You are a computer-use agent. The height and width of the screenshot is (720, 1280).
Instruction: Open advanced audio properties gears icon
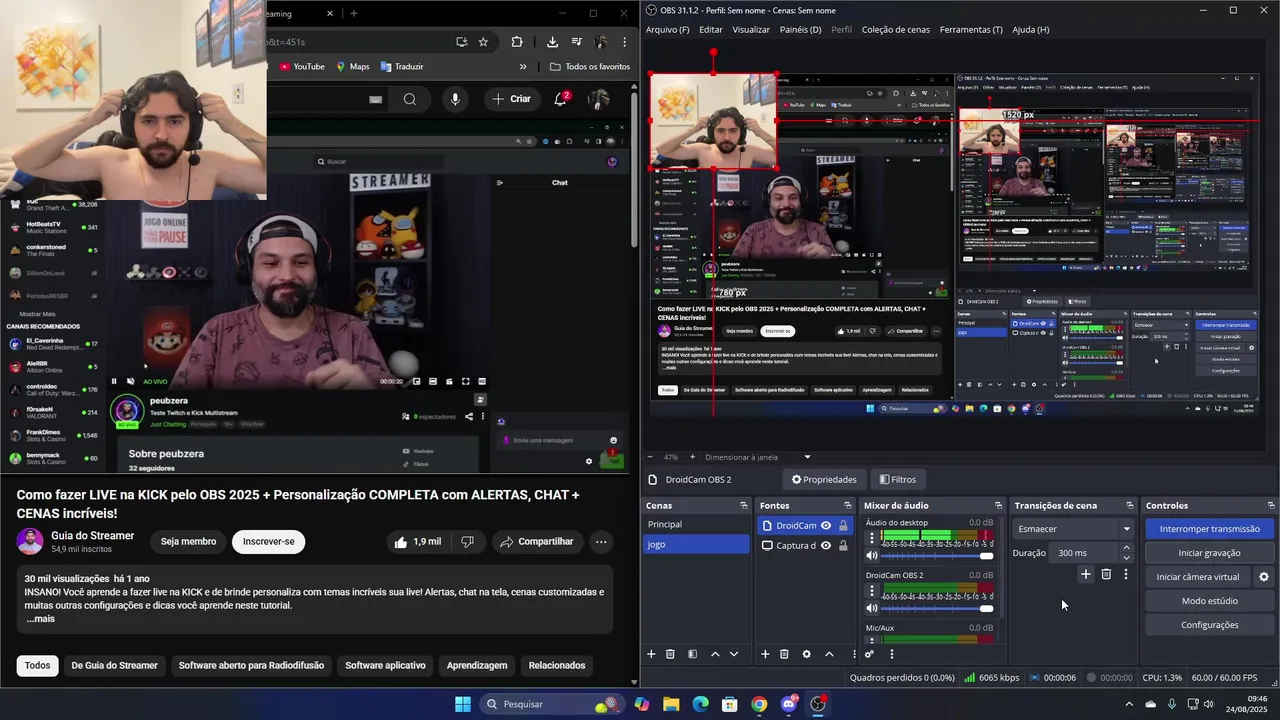[x=869, y=654]
